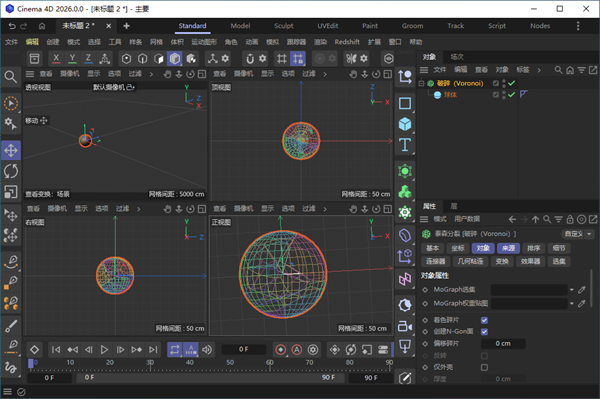The image size is (600, 399).
Task: Open the 坐标 attribute tab button
Action: coord(458,248)
